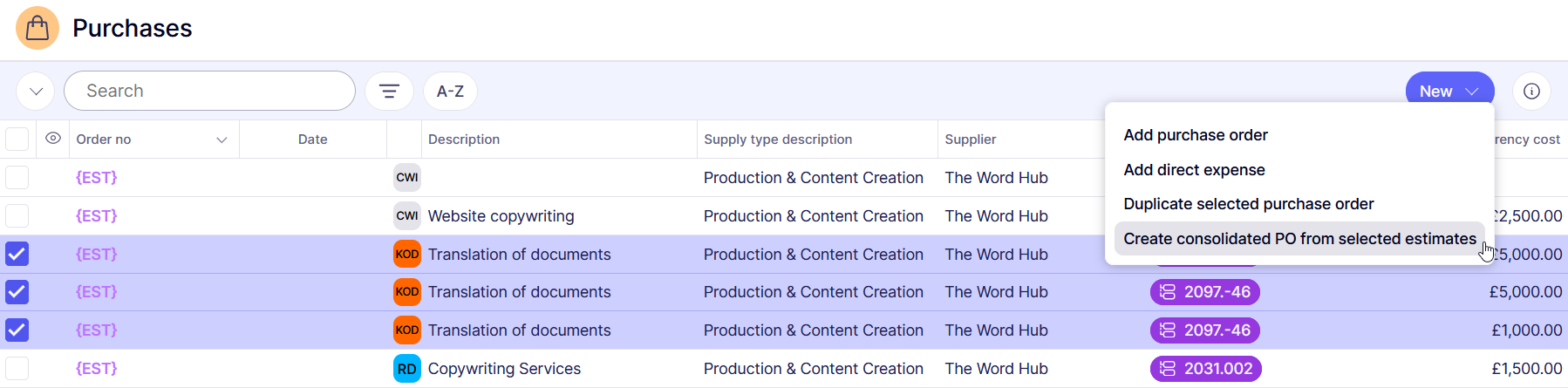Open job tag 2031.002
This screenshot has height=388, width=1568.
[x=1205, y=369]
